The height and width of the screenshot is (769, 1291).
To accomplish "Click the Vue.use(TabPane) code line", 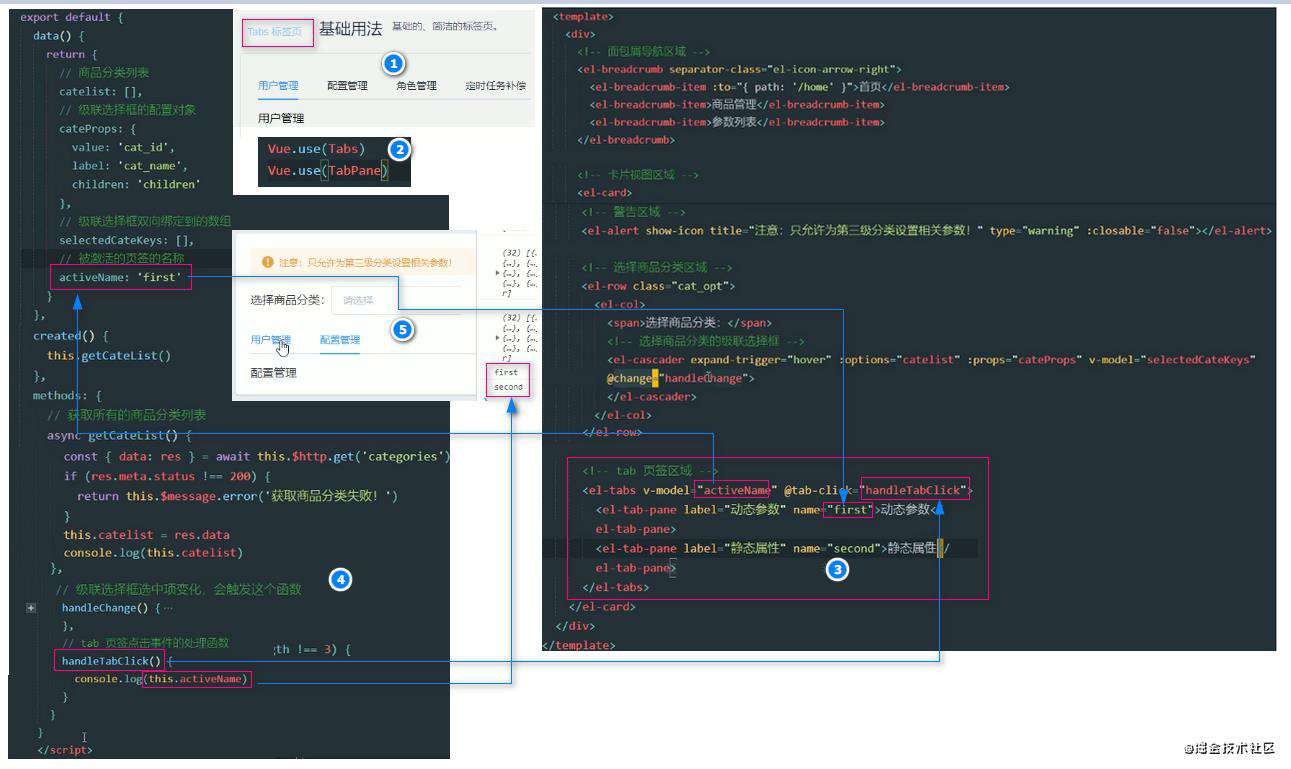I will 326,171.
